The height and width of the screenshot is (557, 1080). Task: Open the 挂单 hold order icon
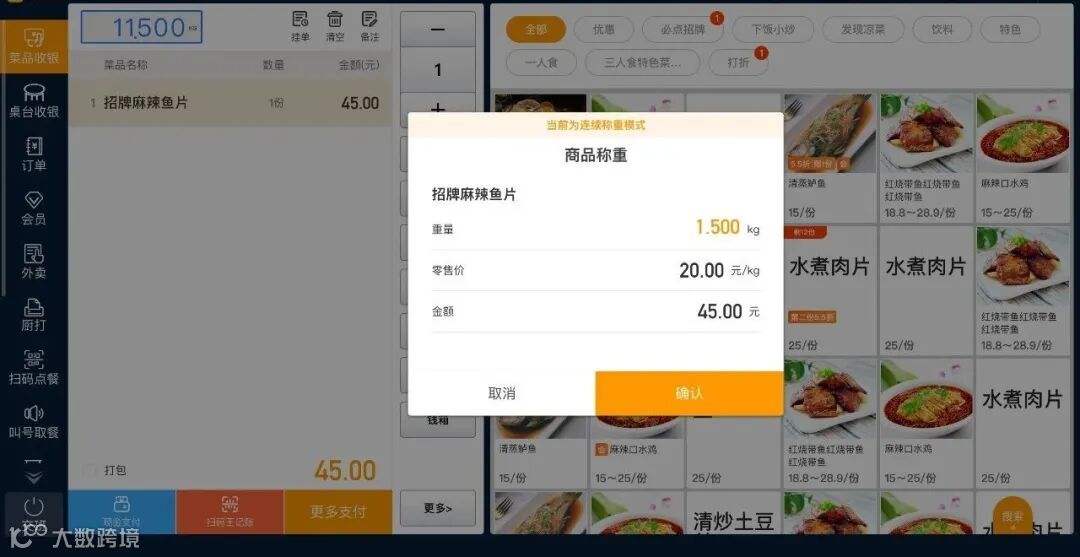coord(300,26)
